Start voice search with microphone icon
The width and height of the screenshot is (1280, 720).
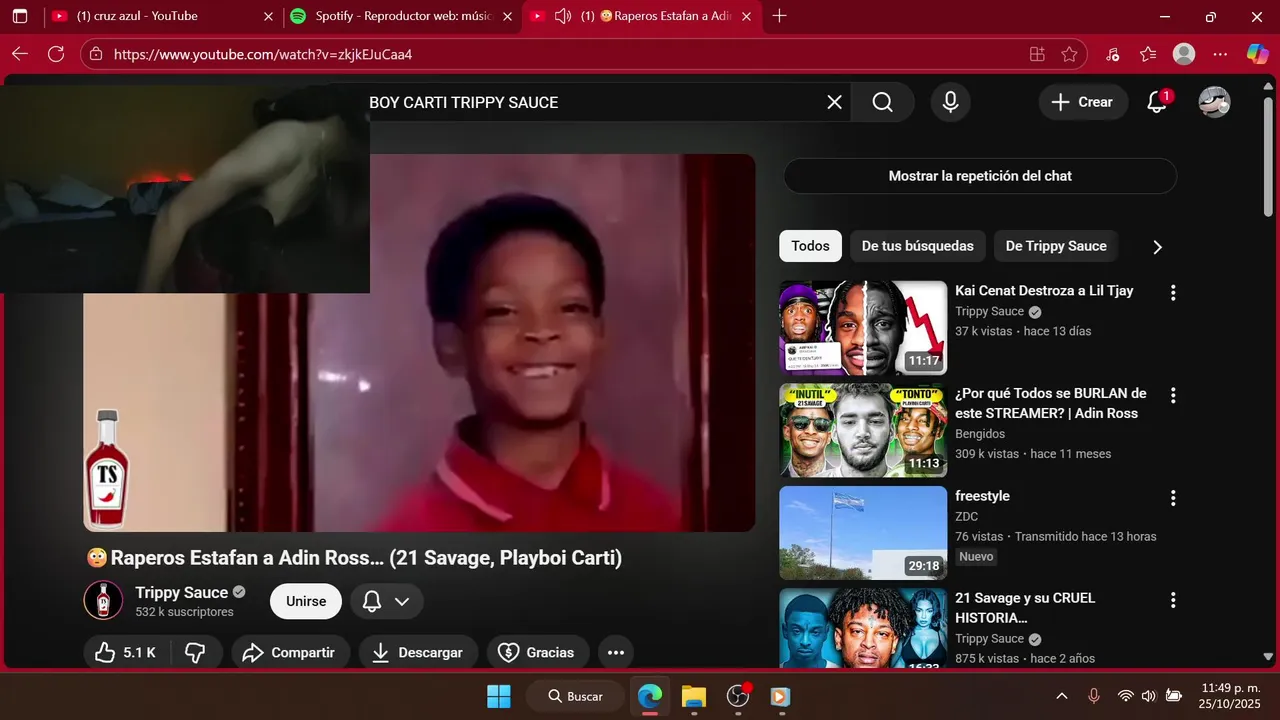point(950,102)
